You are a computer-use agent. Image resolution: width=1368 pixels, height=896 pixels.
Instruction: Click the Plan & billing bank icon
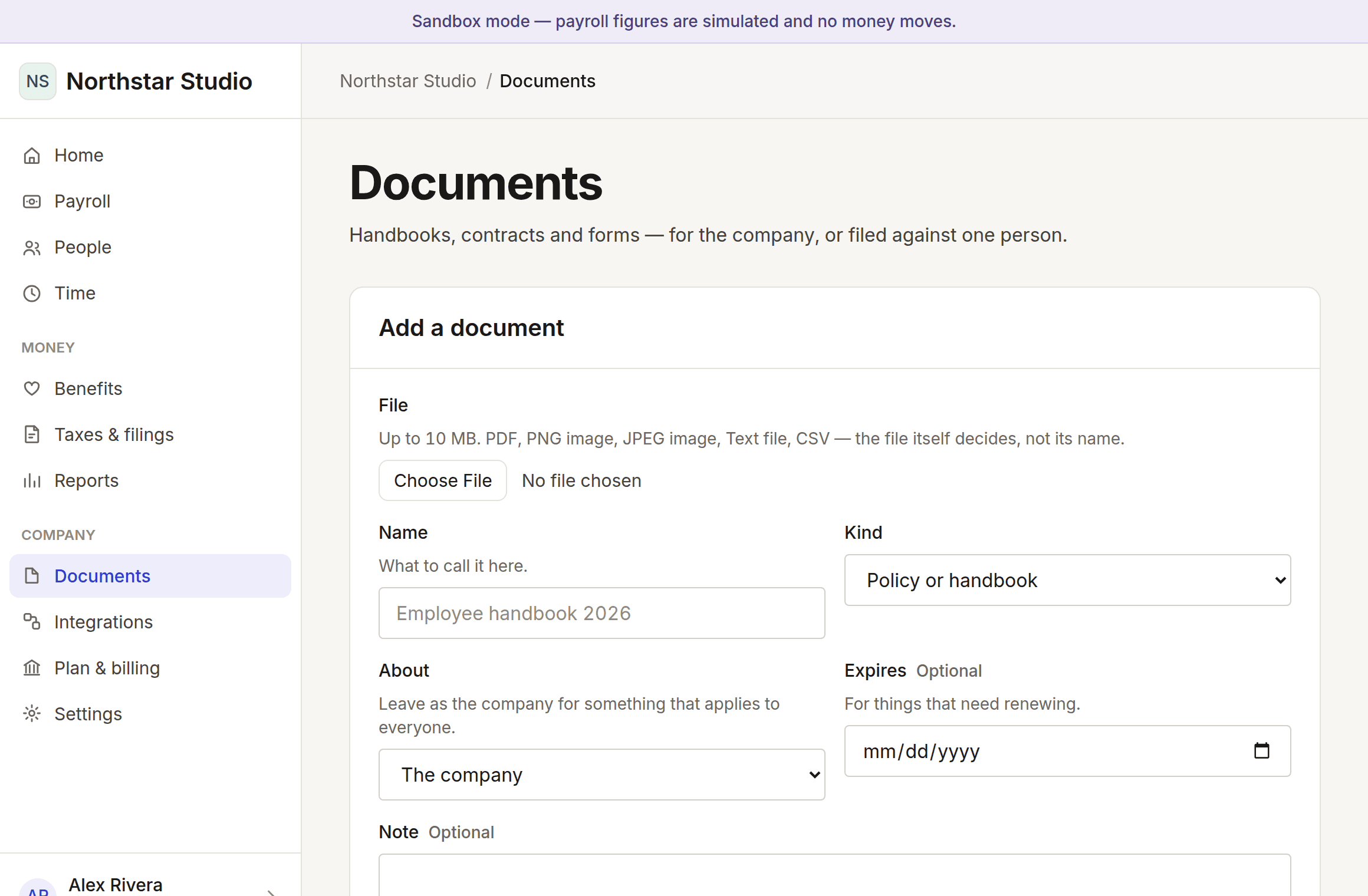click(32, 668)
